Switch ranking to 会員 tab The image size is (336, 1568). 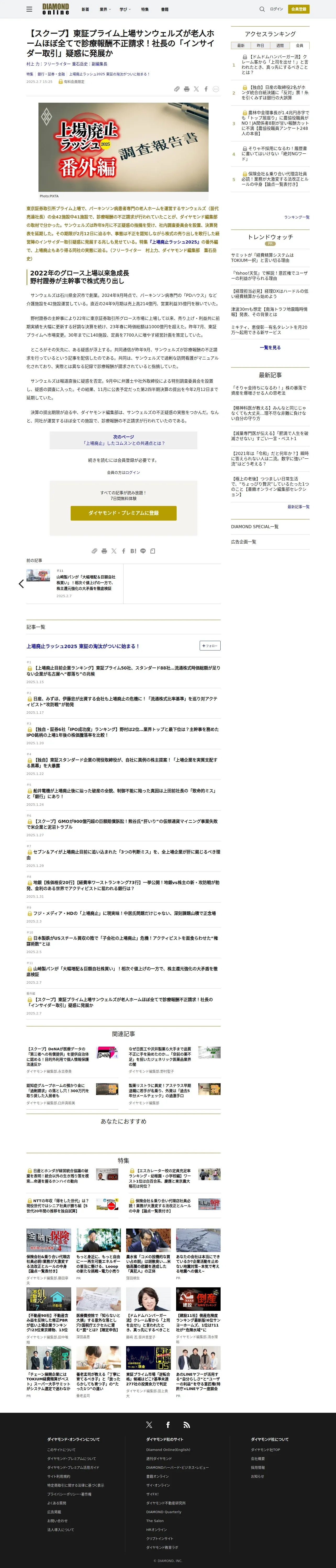[x=299, y=46]
